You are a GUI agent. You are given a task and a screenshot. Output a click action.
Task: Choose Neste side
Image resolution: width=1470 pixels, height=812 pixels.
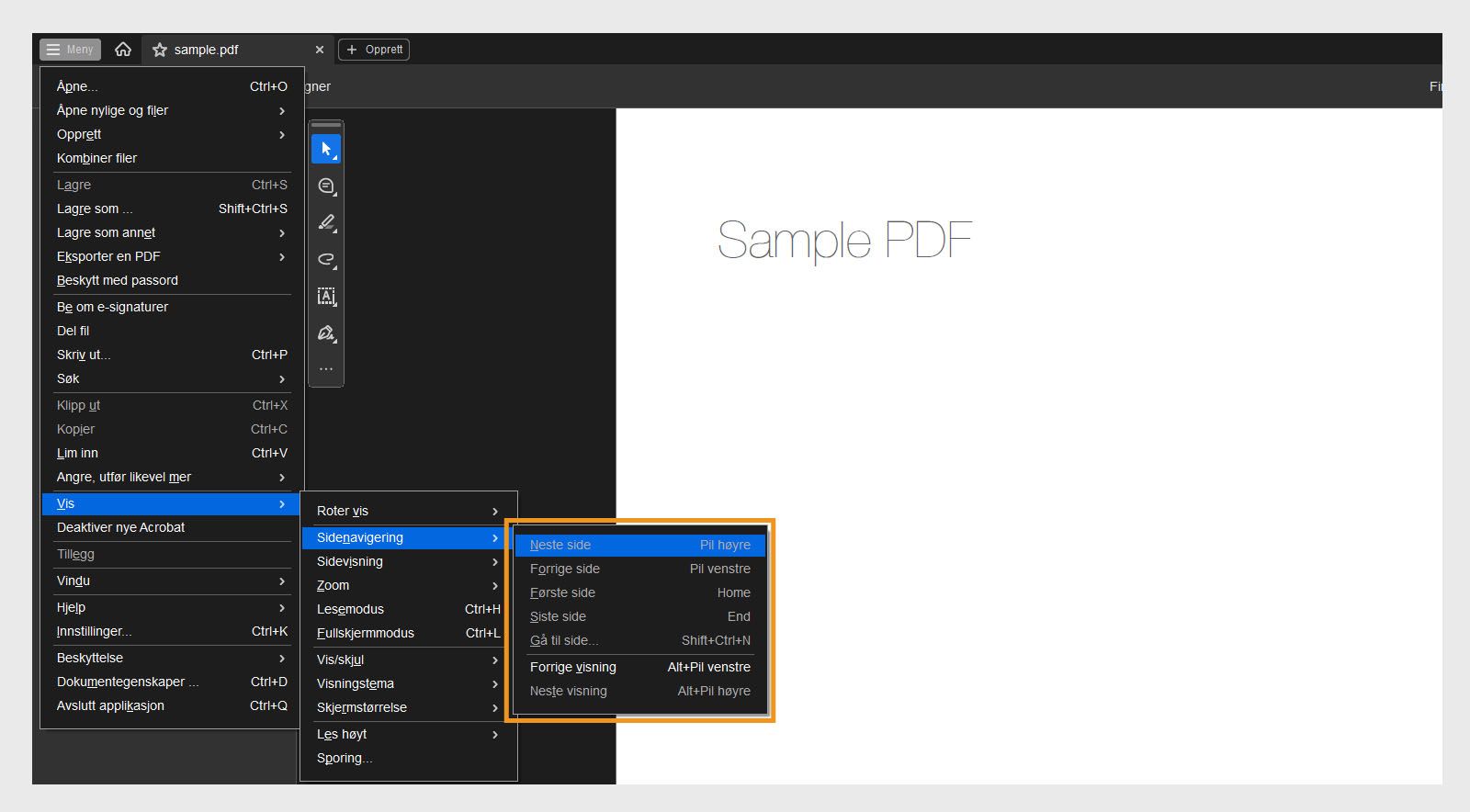(640, 545)
